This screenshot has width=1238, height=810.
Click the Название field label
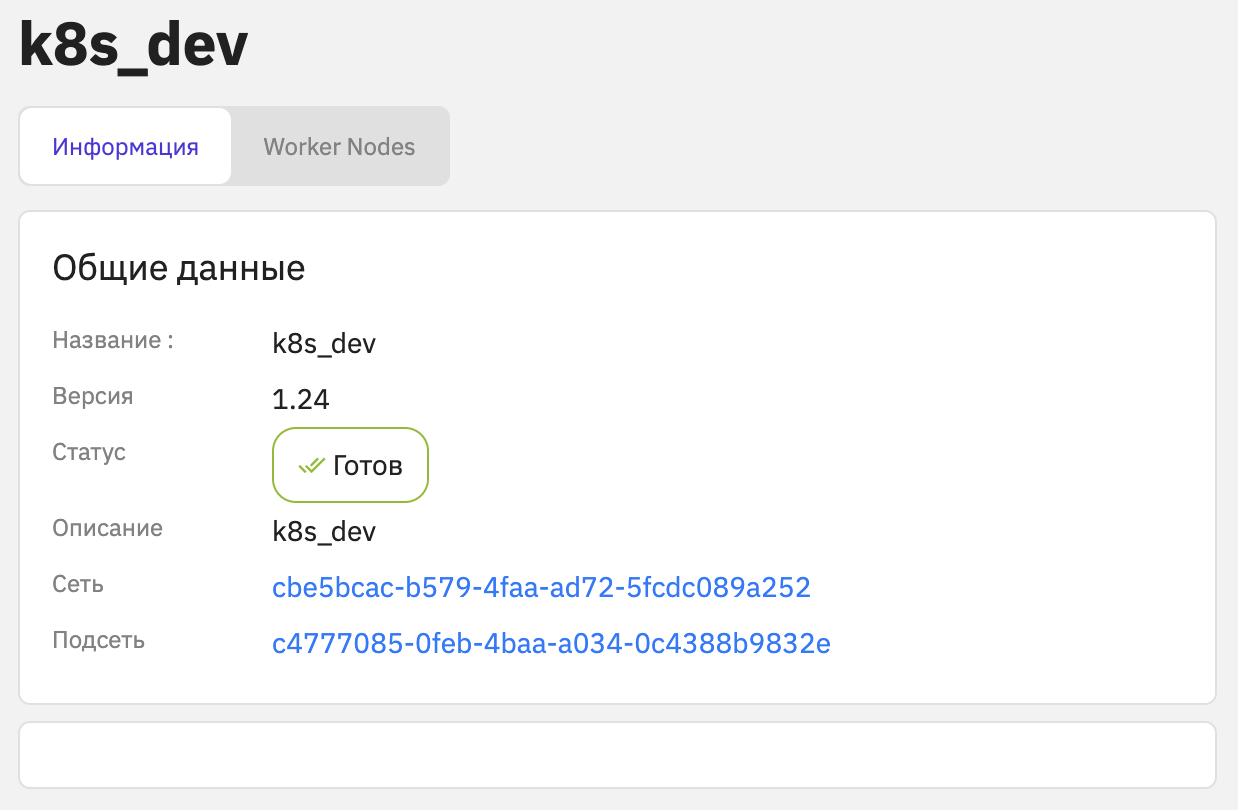(113, 340)
